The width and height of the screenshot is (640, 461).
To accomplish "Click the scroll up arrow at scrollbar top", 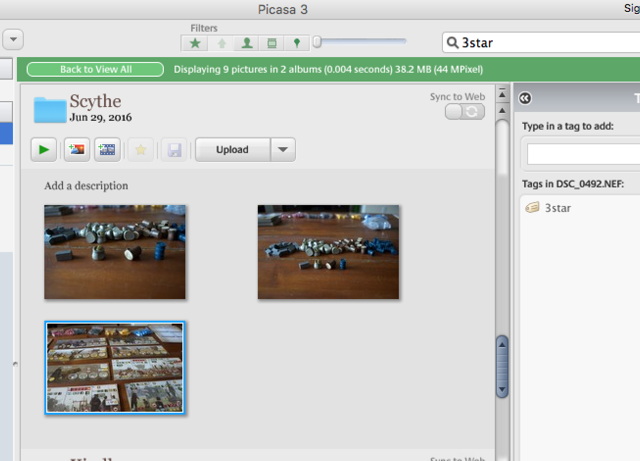I will 502,111.
